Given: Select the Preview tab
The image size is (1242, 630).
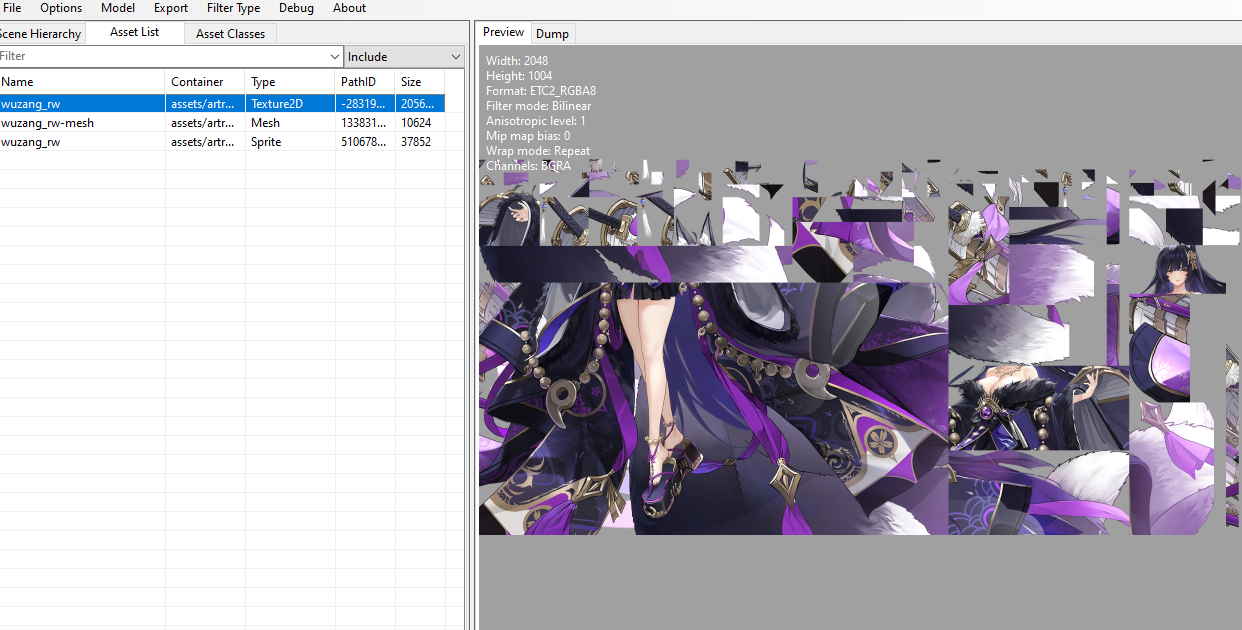Looking at the screenshot, I should click(x=503, y=31).
